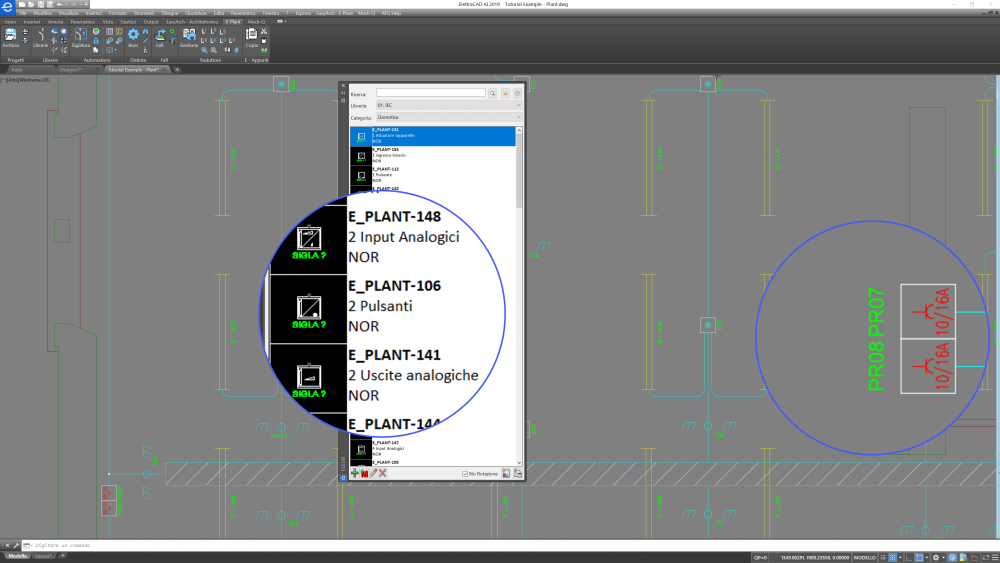Toggle the No Rotazione checkbox
Viewport: 1000px width, 563px height.
pos(465,474)
